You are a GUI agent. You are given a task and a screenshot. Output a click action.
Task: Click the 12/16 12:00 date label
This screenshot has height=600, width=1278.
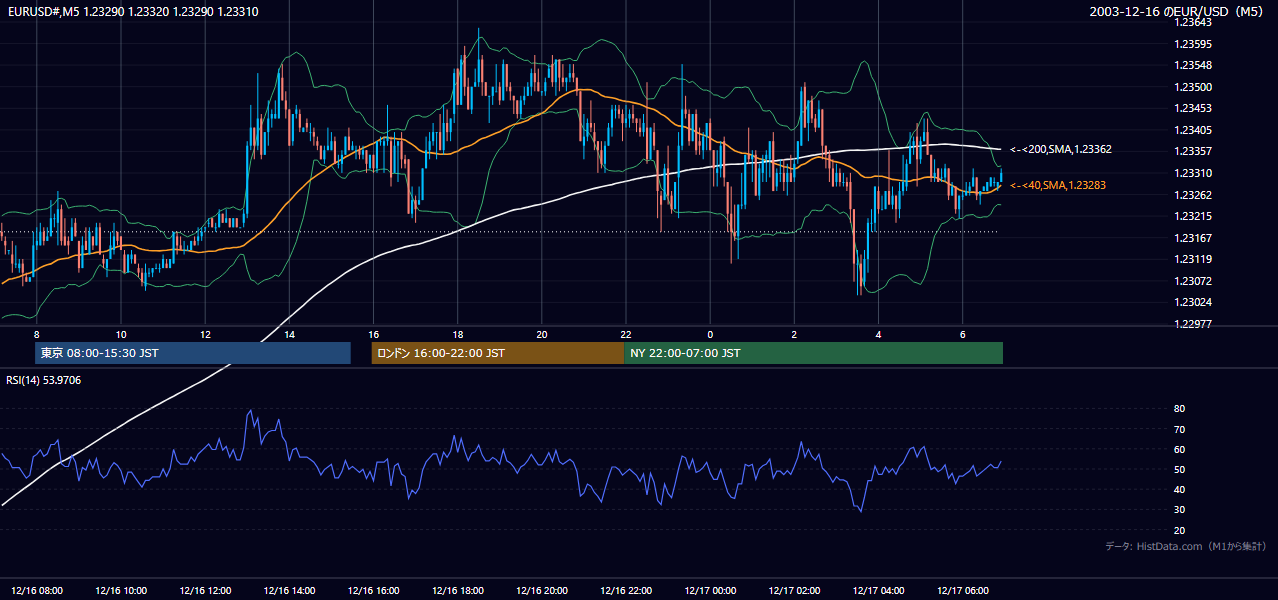click(205, 591)
